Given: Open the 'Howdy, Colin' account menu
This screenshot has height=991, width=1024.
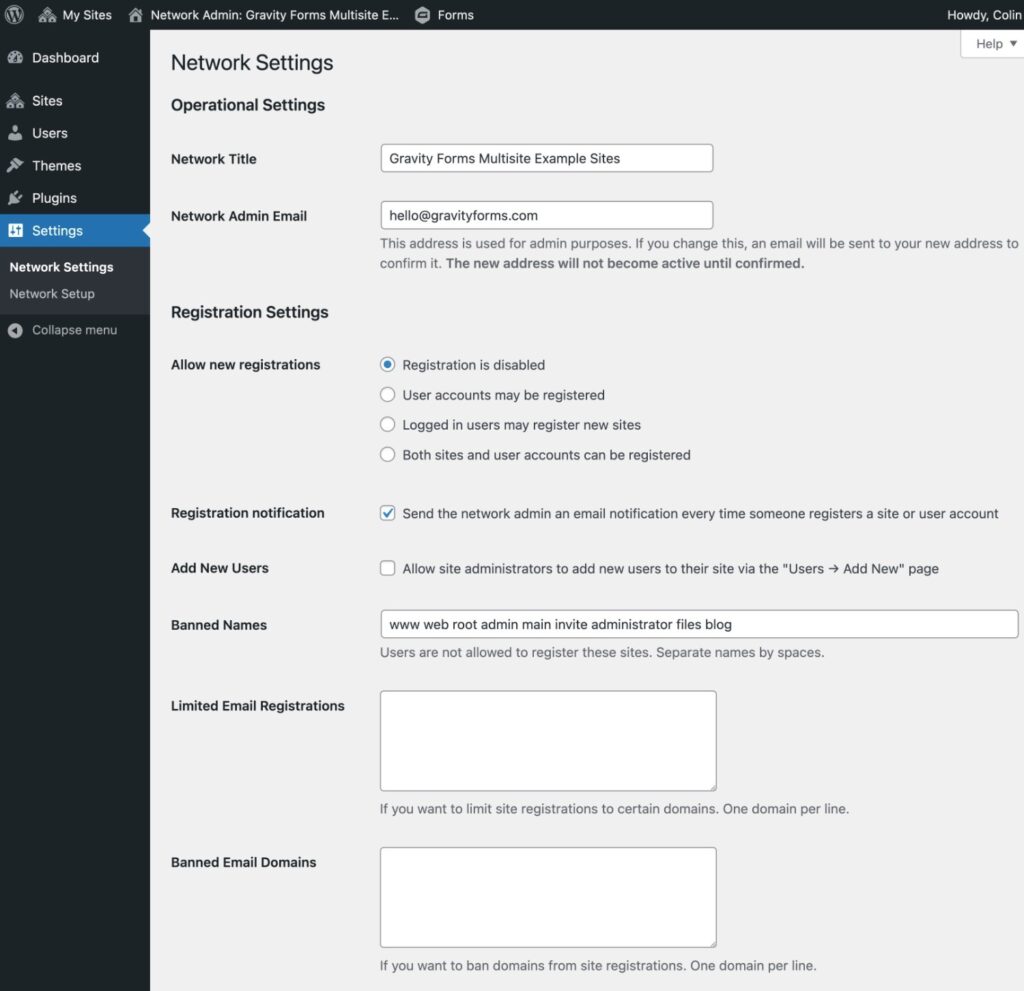Looking at the screenshot, I should [984, 14].
